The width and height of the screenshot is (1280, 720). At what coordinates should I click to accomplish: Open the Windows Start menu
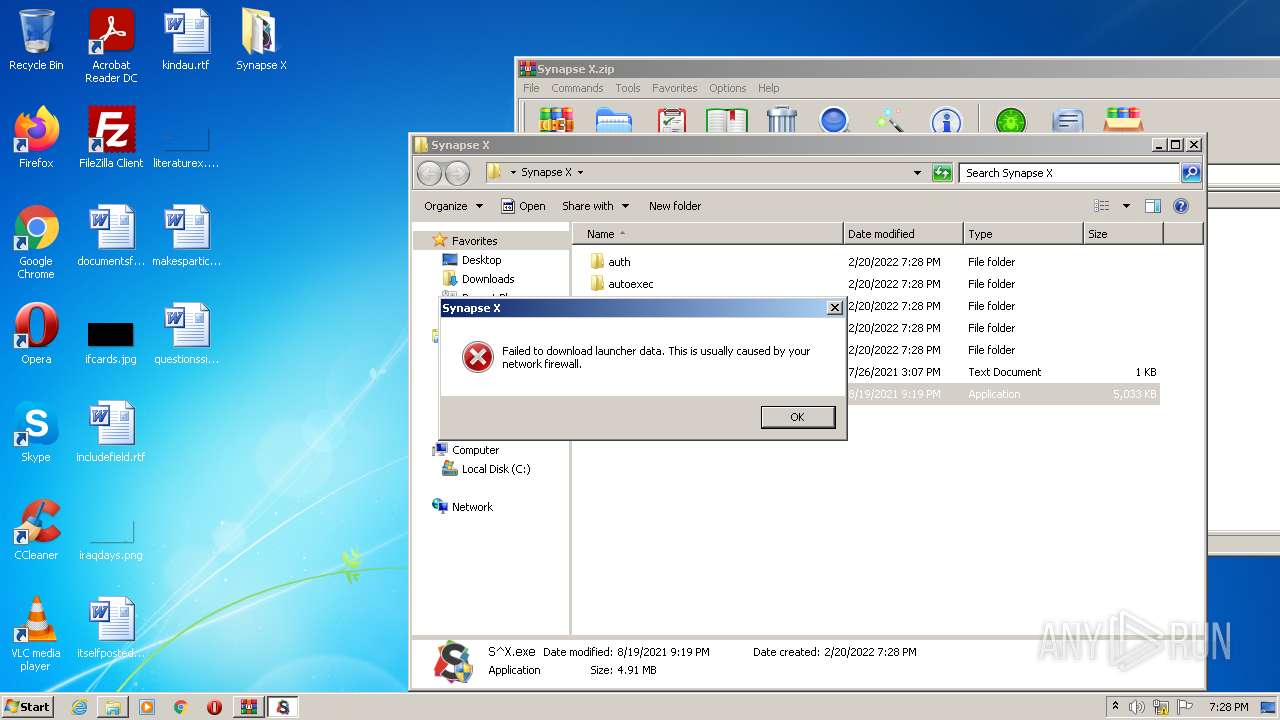point(28,706)
